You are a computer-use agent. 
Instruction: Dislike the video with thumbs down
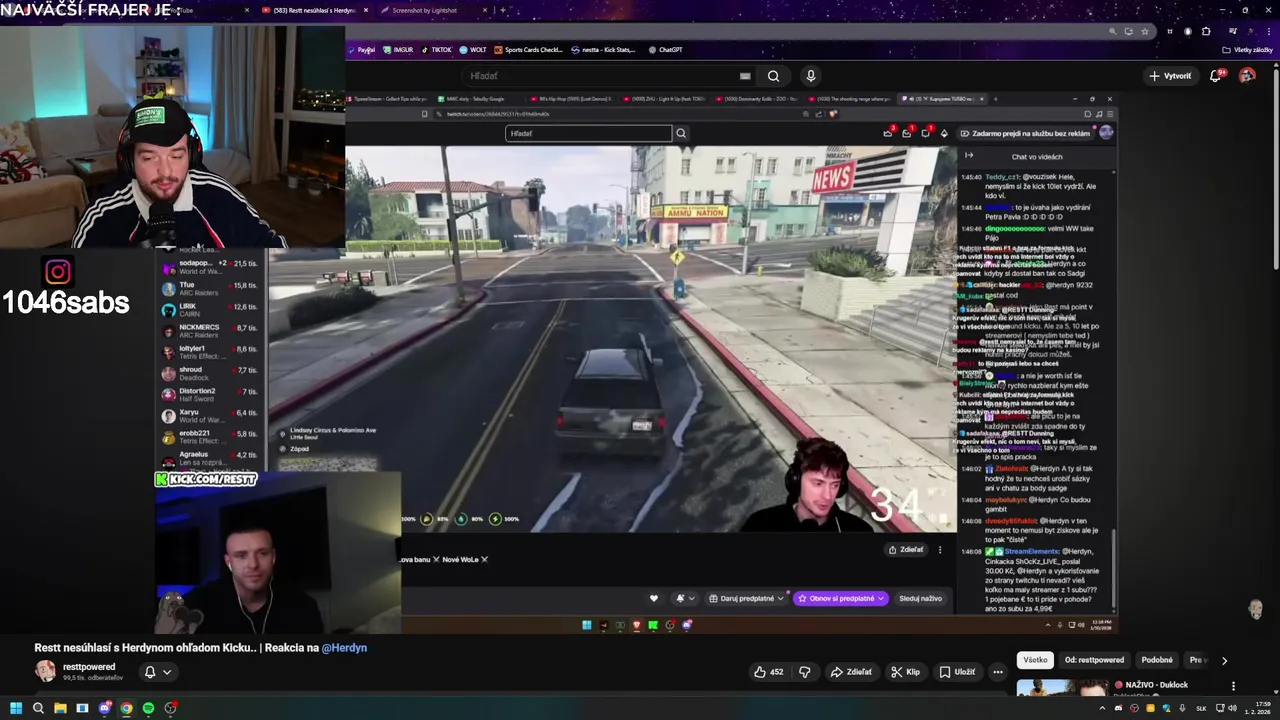(x=804, y=672)
